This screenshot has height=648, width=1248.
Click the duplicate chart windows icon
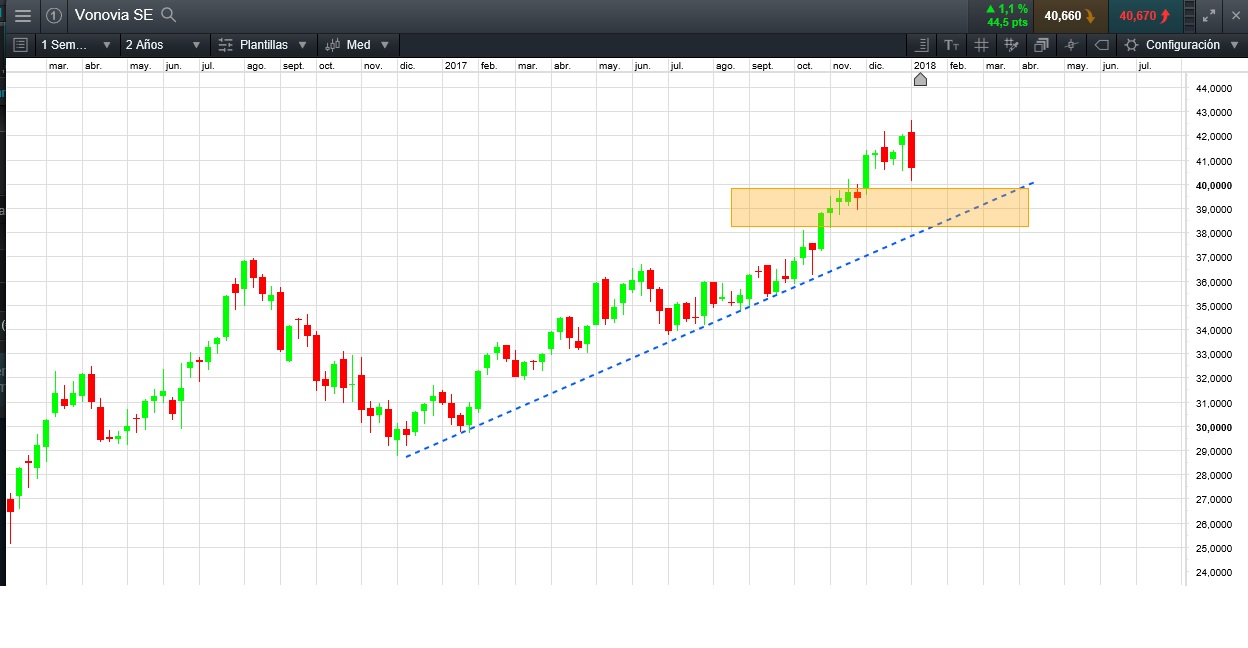pos(1041,45)
